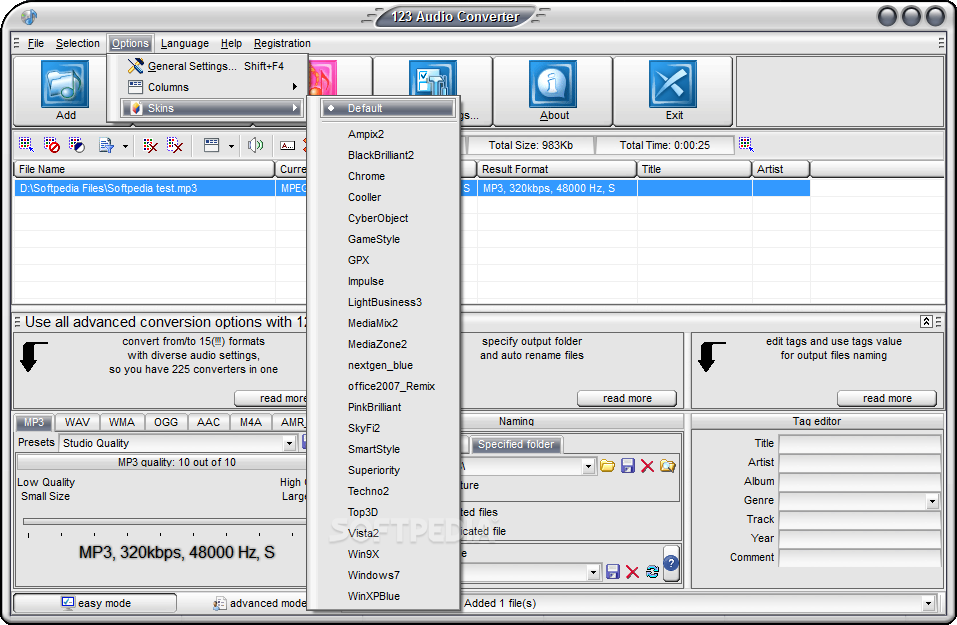Click the blue question mark help button
957x625 pixels.
click(671, 563)
